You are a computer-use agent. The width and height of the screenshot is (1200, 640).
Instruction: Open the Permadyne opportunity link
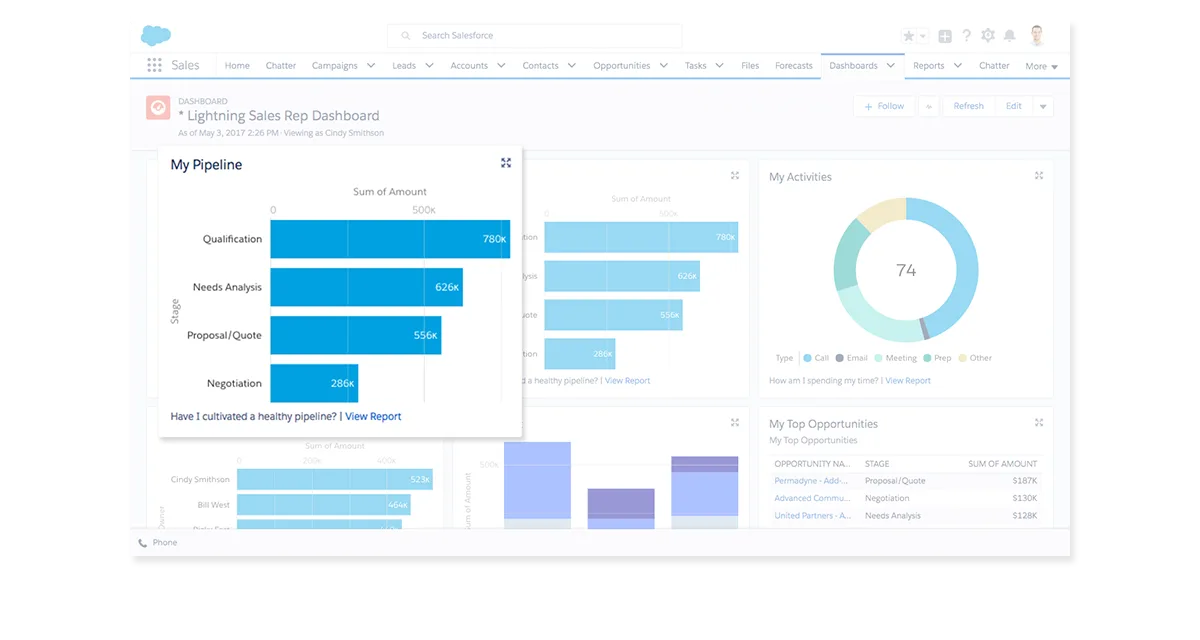coord(813,481)
